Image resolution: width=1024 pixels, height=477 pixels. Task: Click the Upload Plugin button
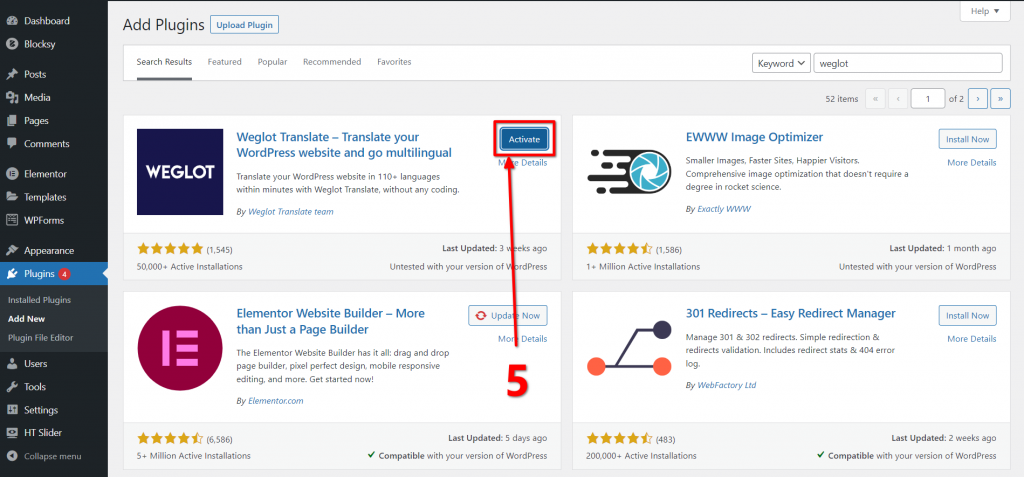pyautogui.click(x=244, y=25)
